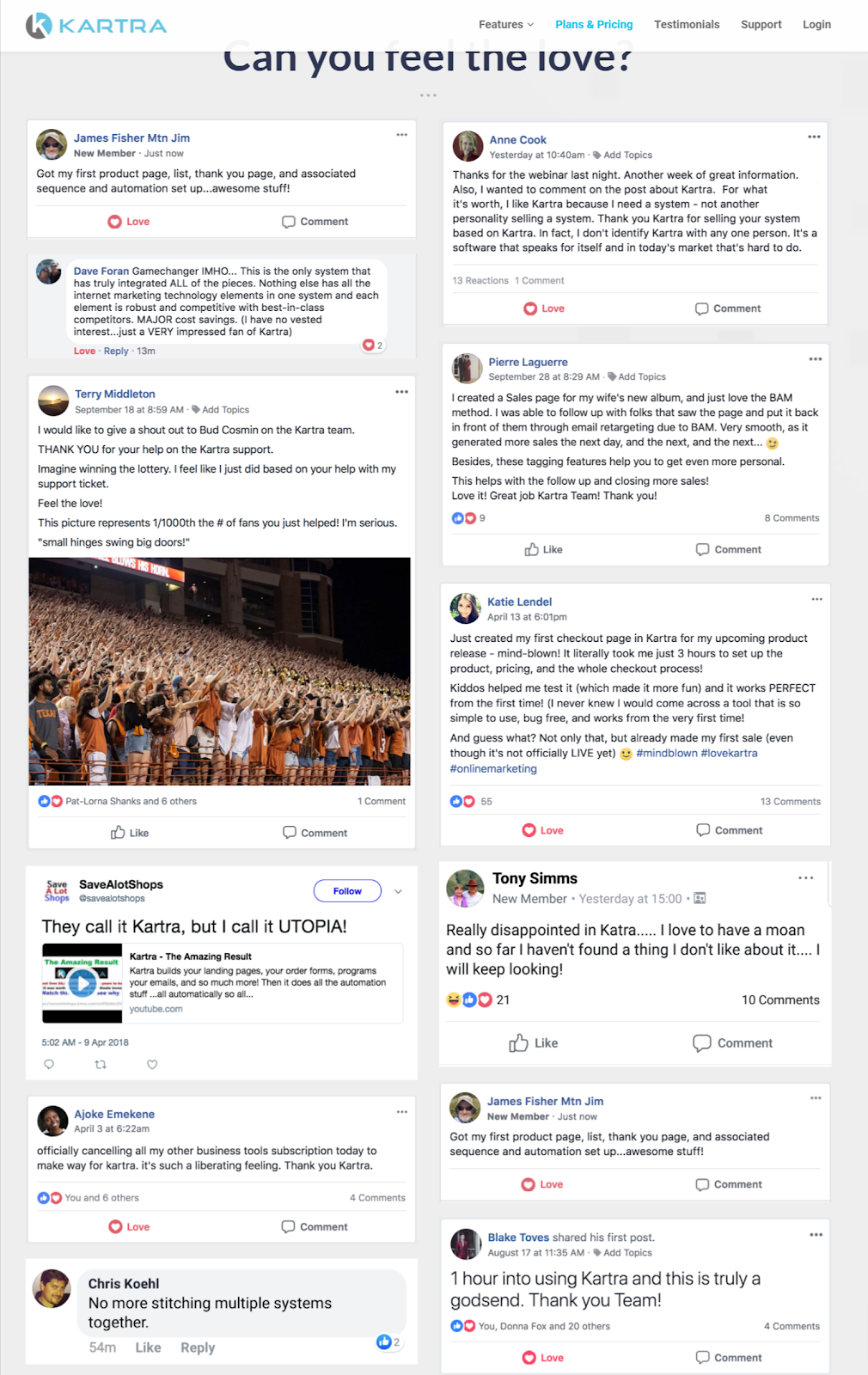Click Like on Terry Middleton's post
This screenshot has height=1375, width=868.
130,833
